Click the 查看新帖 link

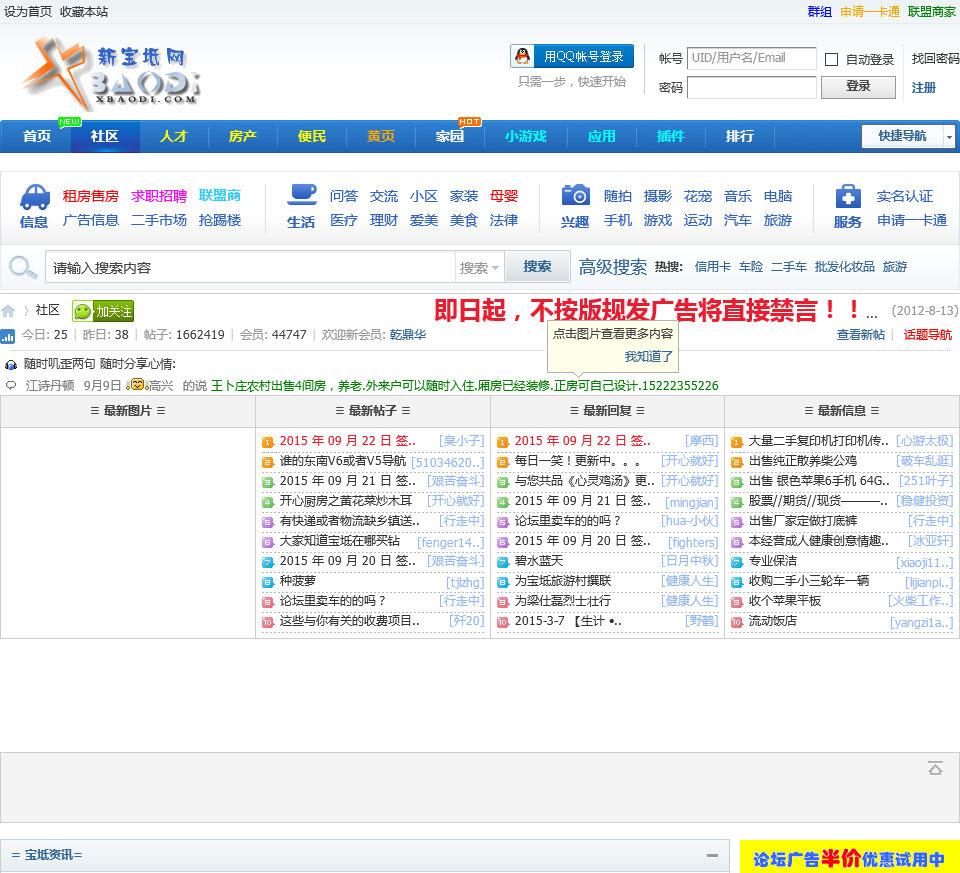[860, 335]
